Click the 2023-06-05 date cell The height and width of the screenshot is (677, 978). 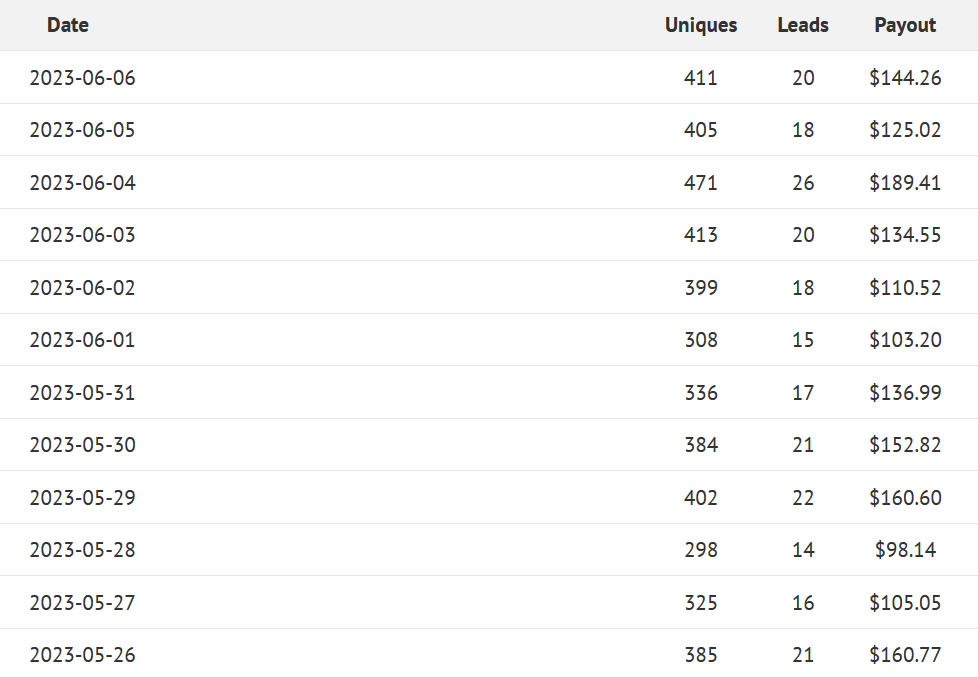tap(82, 130)
